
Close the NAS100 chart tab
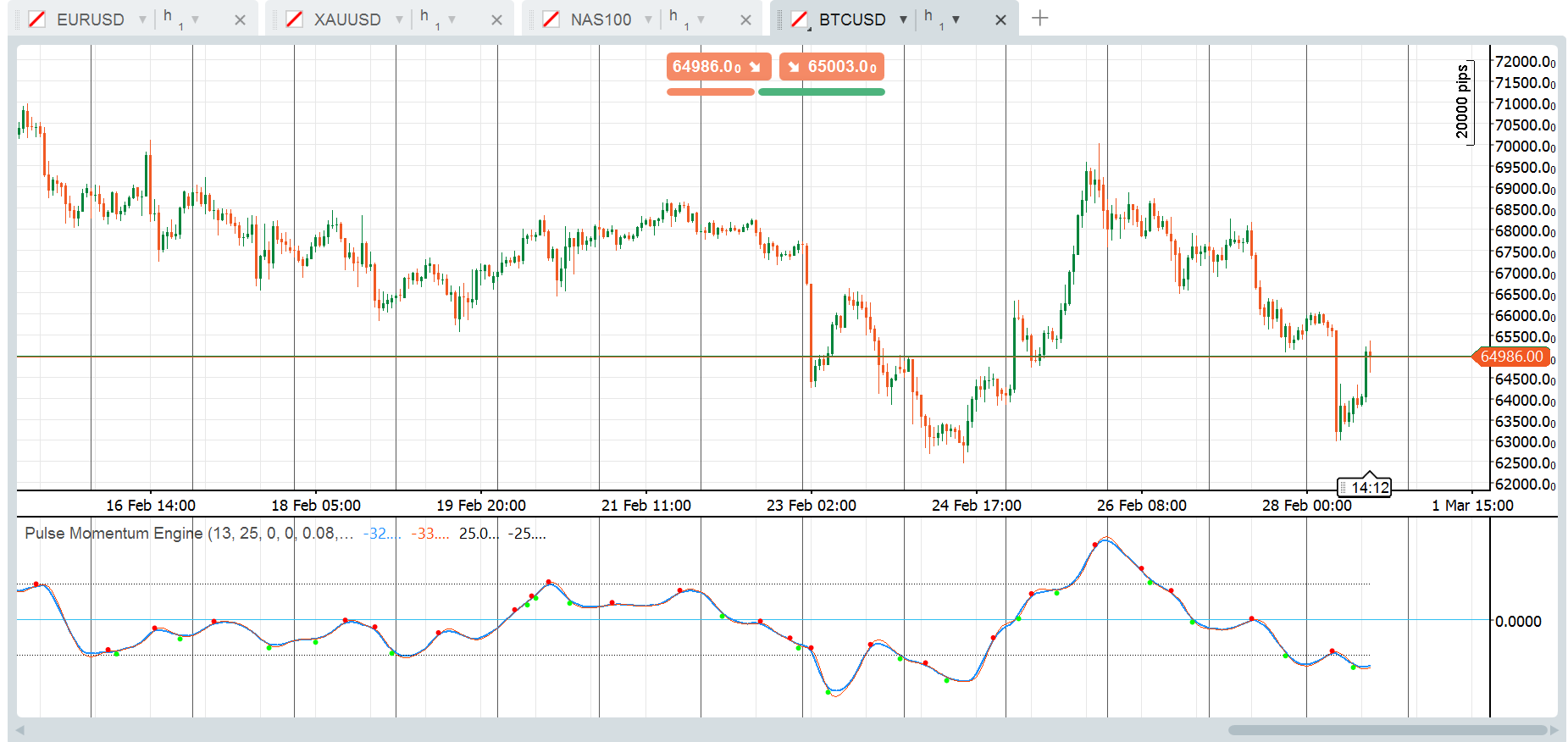point(746,20)
